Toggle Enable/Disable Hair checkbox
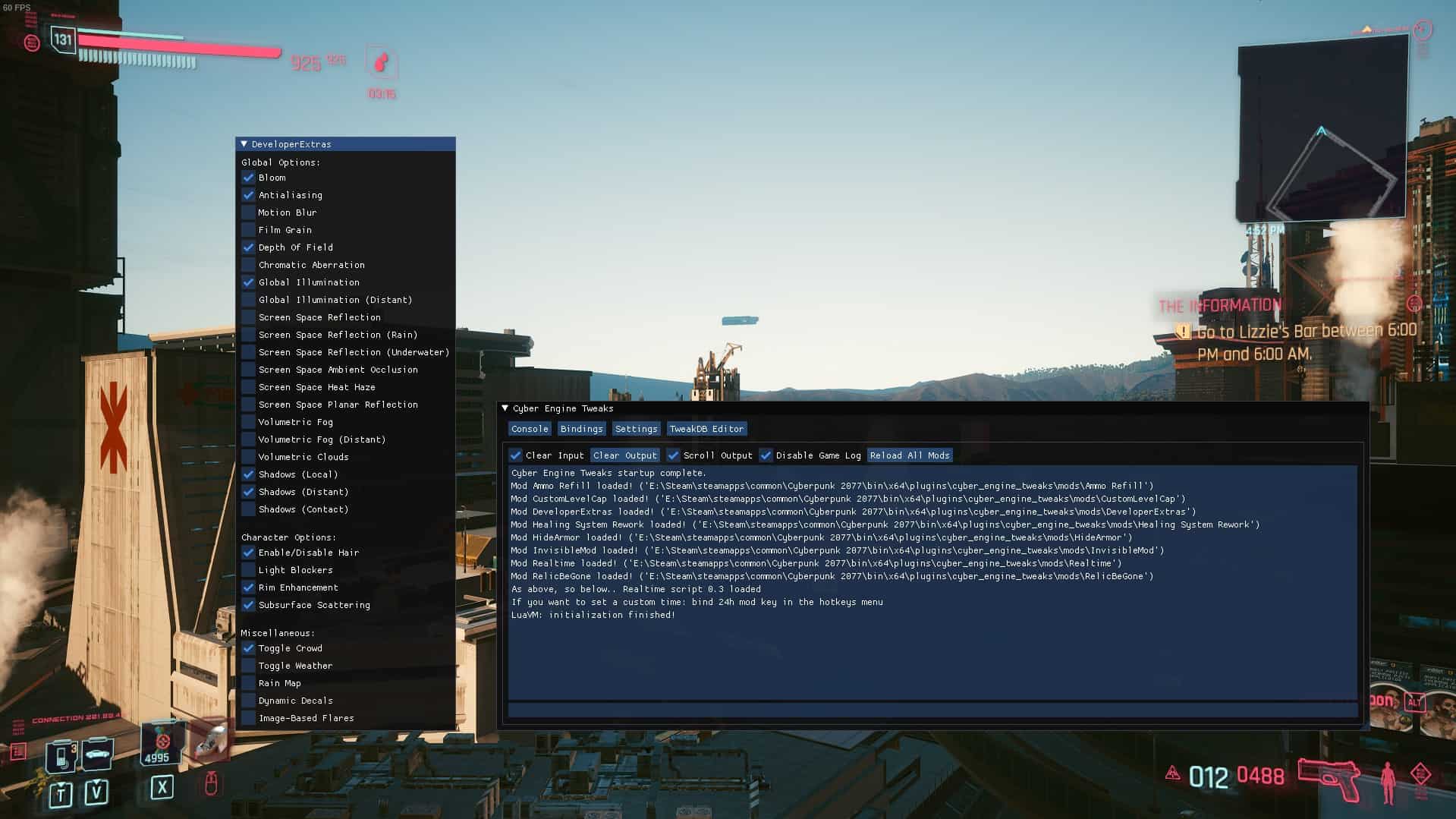This screenshot has width=1456, height=819. tap(248, 553)
